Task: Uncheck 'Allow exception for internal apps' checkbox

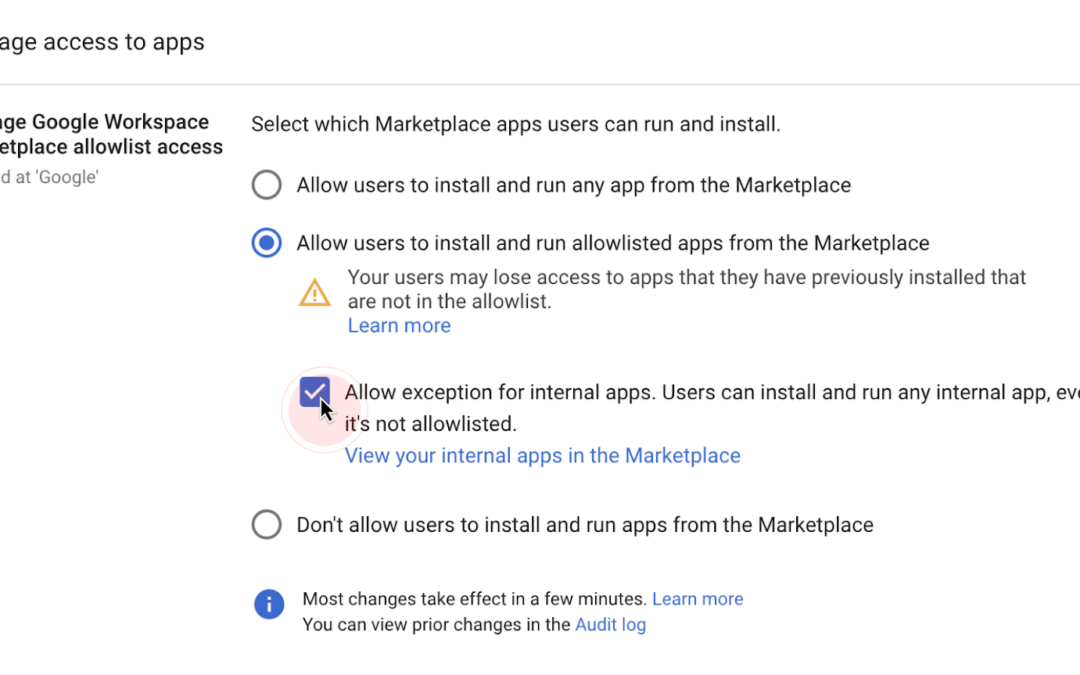Action: [x=315, y=392]
